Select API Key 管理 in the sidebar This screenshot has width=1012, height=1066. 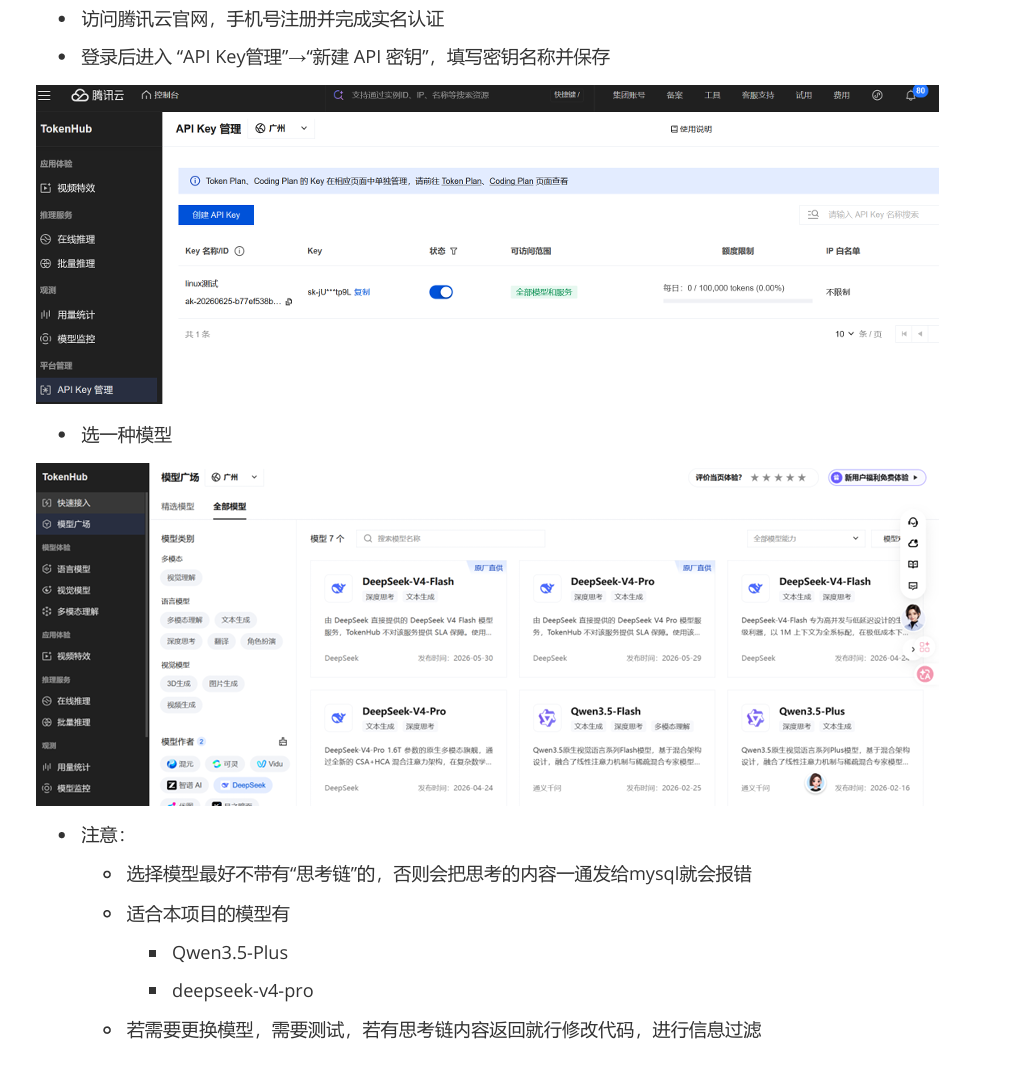coord(97,390)
